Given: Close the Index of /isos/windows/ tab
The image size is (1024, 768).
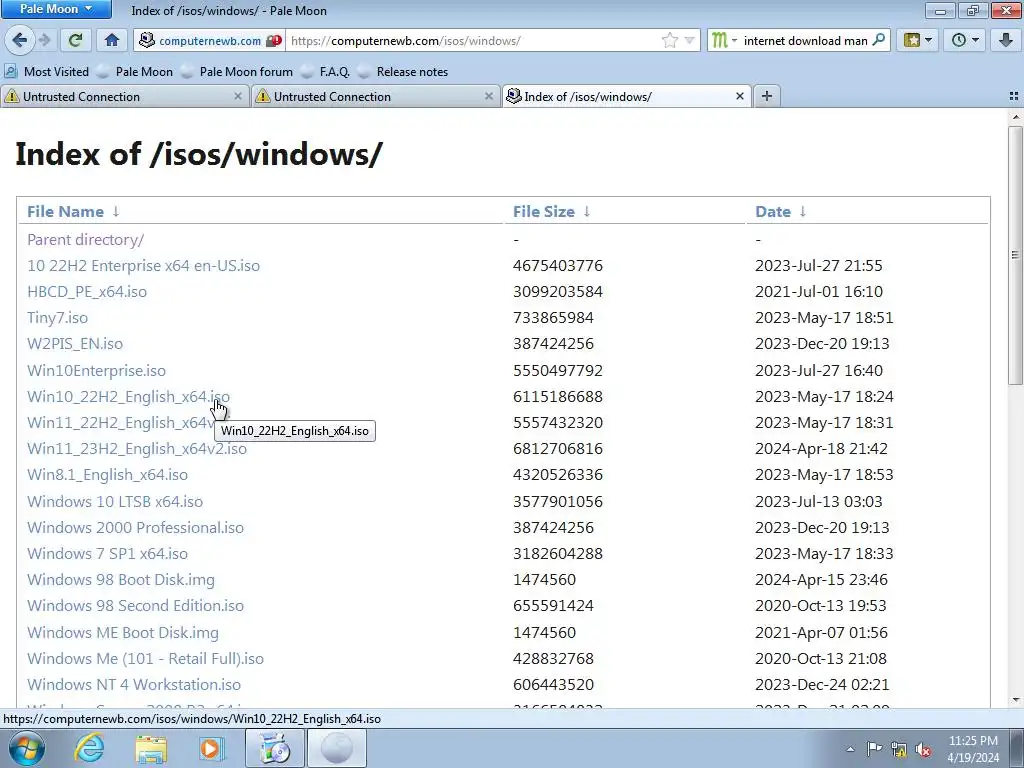Looking at the screenshot, I should click(x=739, y=96).
